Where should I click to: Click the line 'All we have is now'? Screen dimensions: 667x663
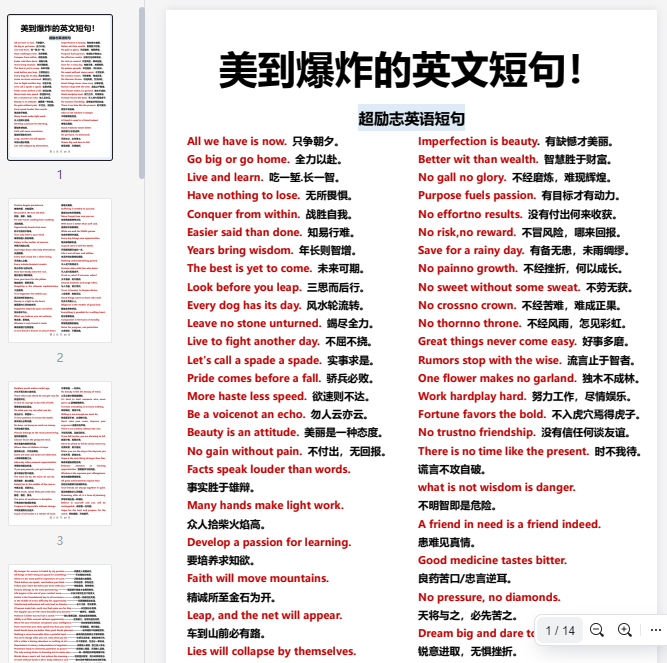pyautogui.click(x=237, y=142)
